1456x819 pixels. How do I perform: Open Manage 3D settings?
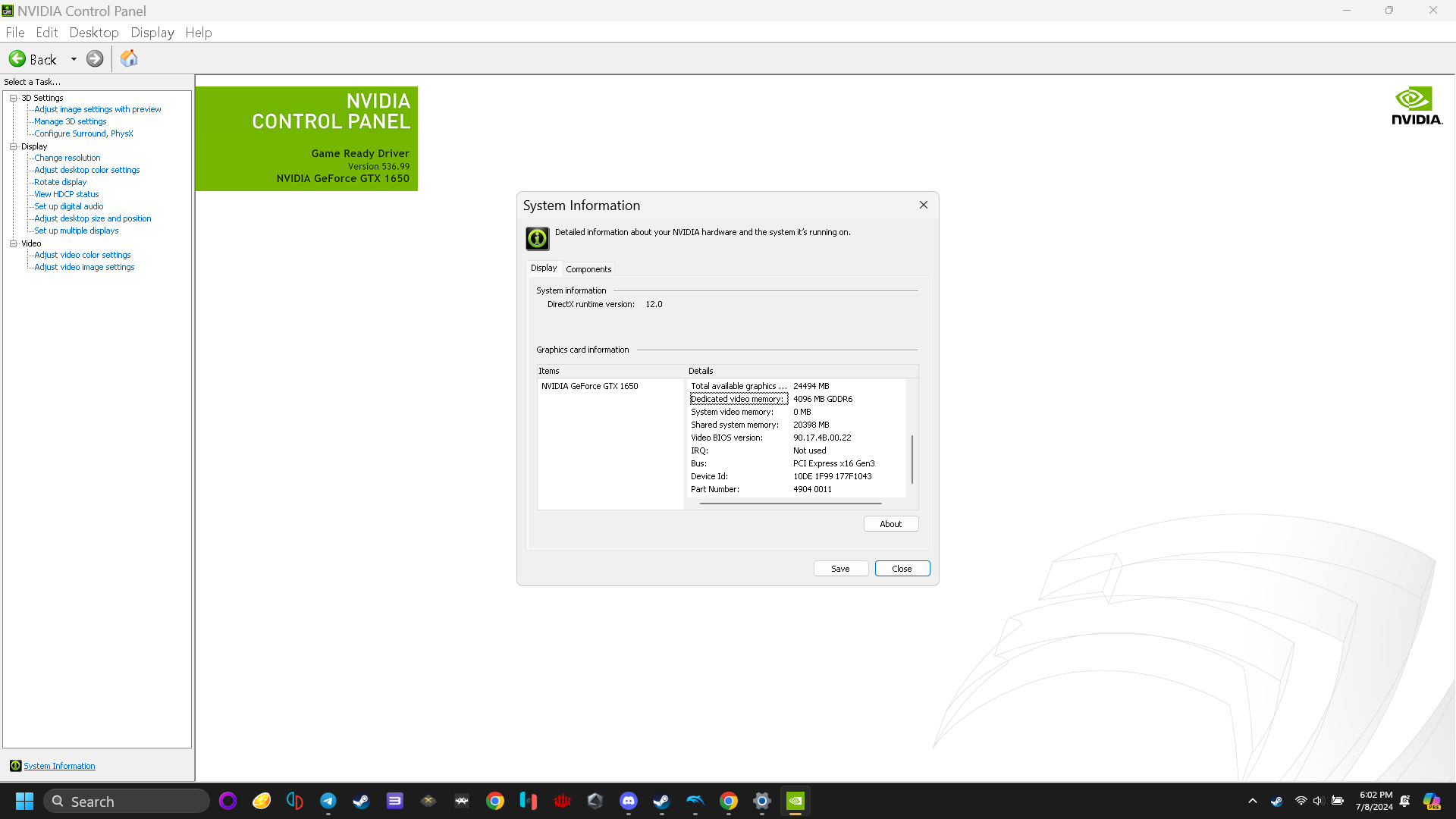tap(71, 121)
